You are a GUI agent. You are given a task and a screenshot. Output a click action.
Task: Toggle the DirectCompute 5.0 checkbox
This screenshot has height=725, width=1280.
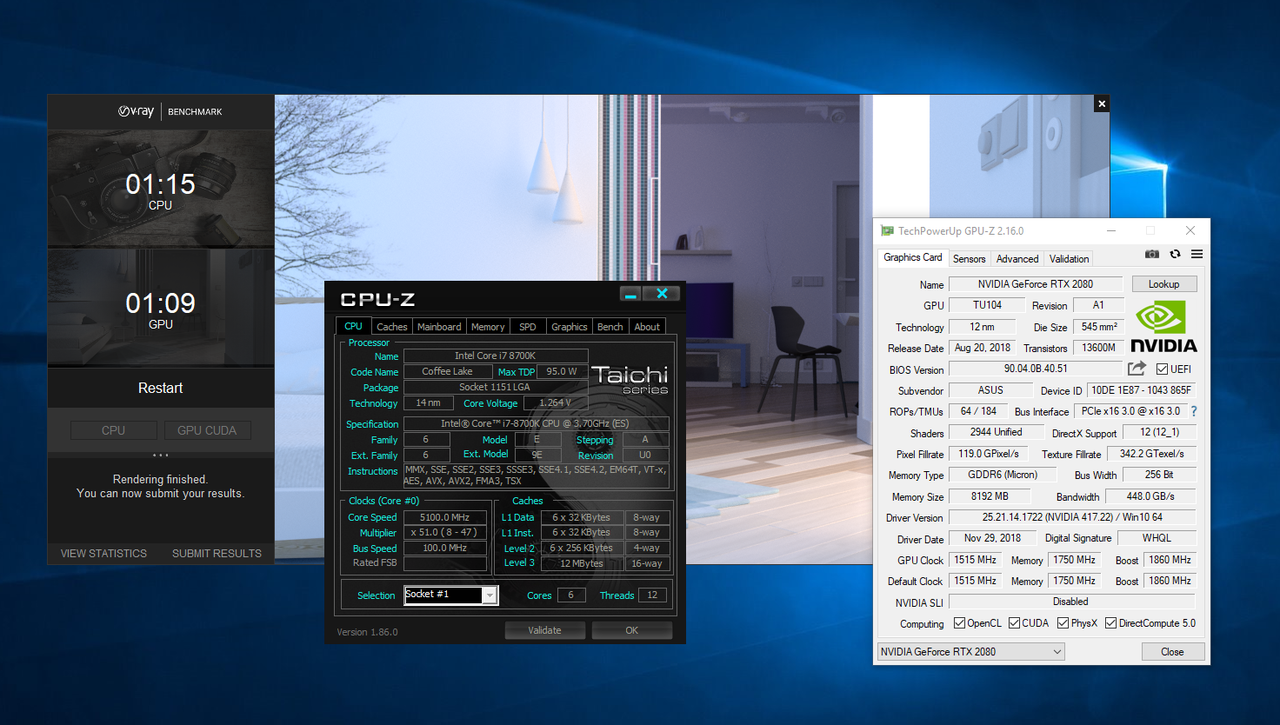(1110, 623)
